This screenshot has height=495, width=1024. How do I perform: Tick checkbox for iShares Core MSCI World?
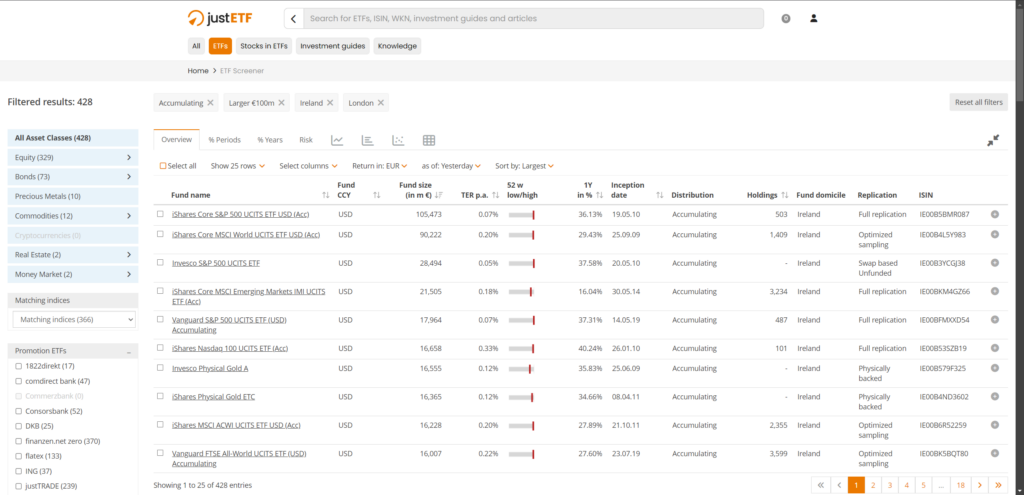[x=160, y=234]
